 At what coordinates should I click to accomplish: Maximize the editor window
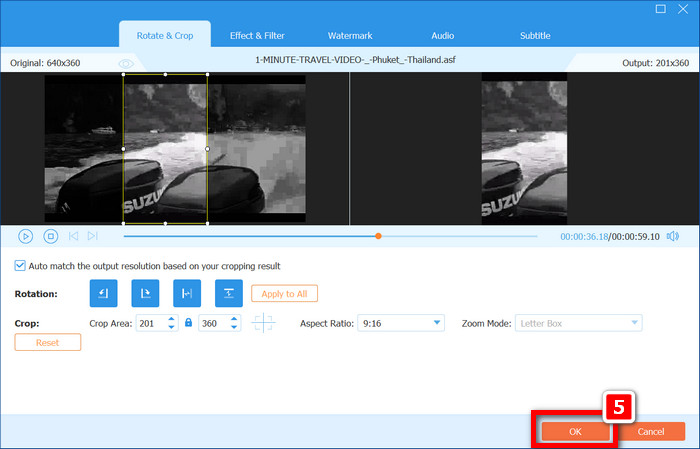(x=661, y=8)
